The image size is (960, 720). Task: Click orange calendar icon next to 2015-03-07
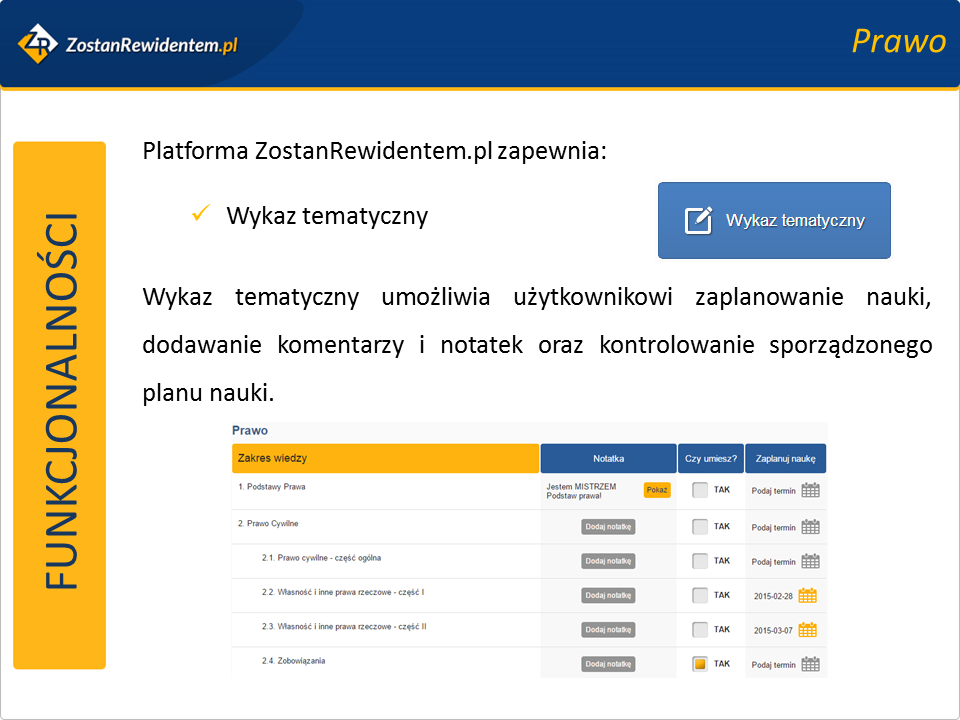(x=807, y=630)
